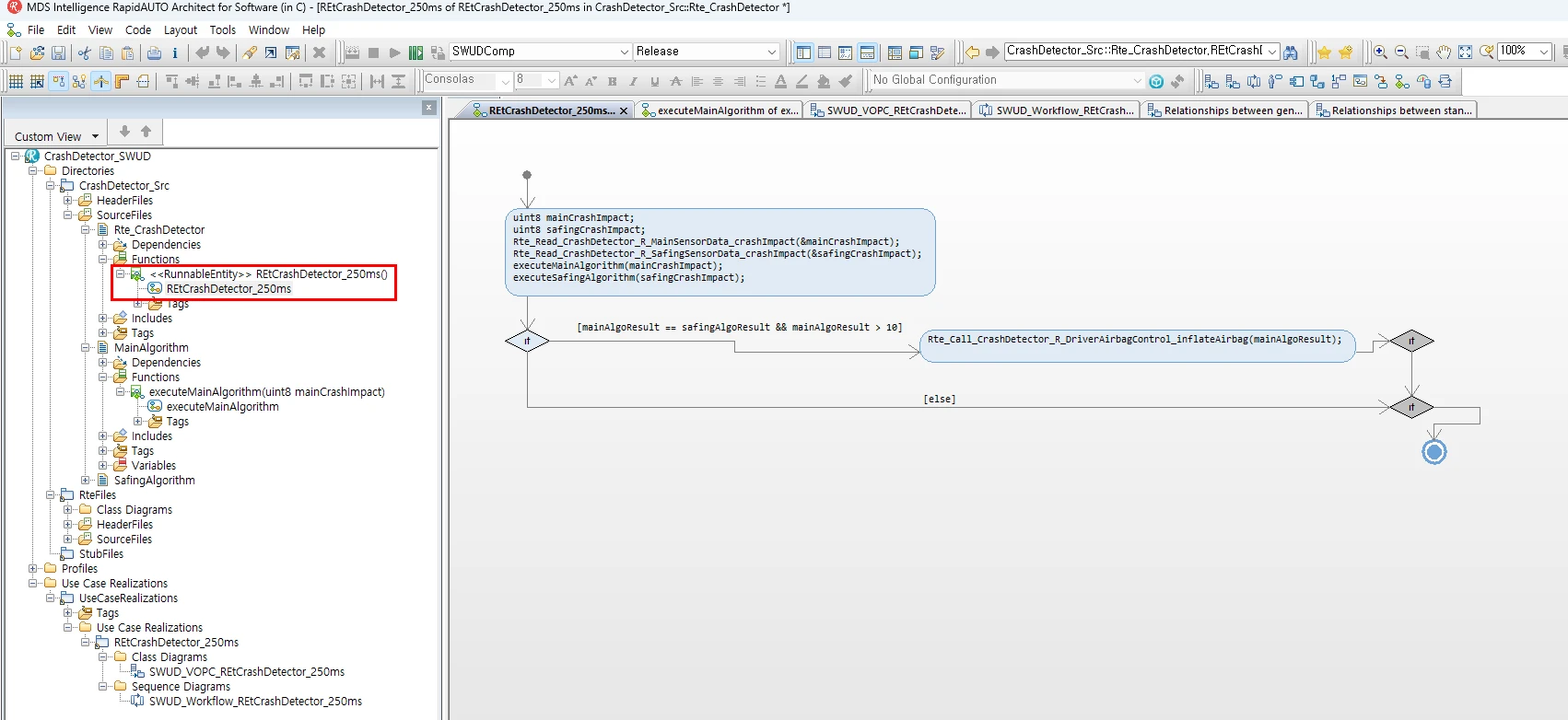Click the back navigation arrow icon
Image resolution: width=1568 pixels, height=720 pixels.
click(x=972, y=52)
